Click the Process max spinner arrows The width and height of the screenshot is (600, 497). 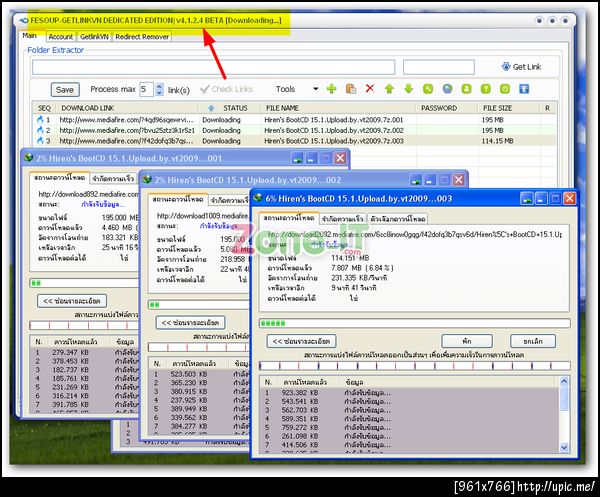[160, 89]
